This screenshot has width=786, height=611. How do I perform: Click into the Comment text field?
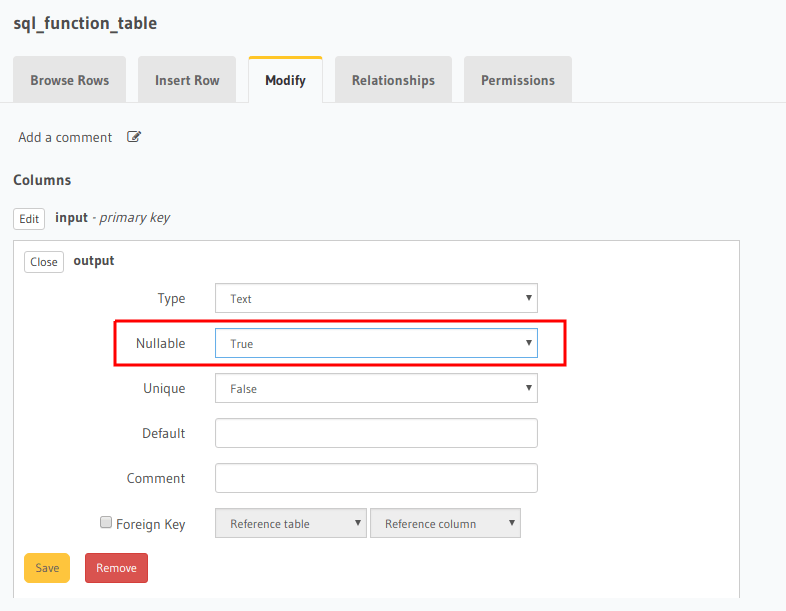pyautogui.click(x=376, y=478)
